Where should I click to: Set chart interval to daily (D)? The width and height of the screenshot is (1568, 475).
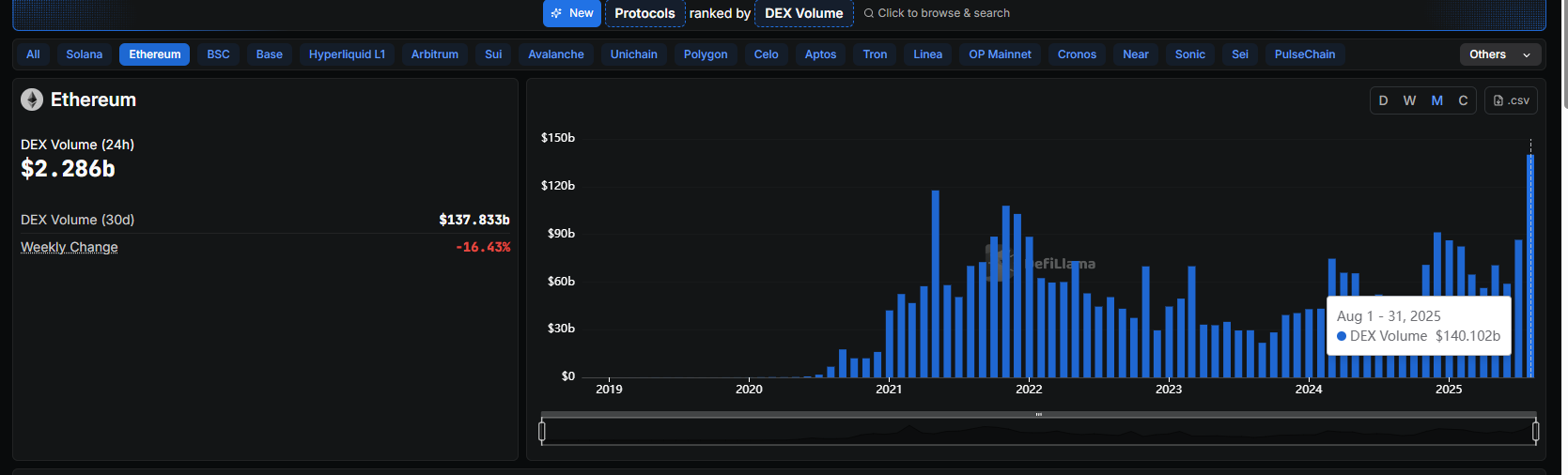click(x=1383, y=100)
